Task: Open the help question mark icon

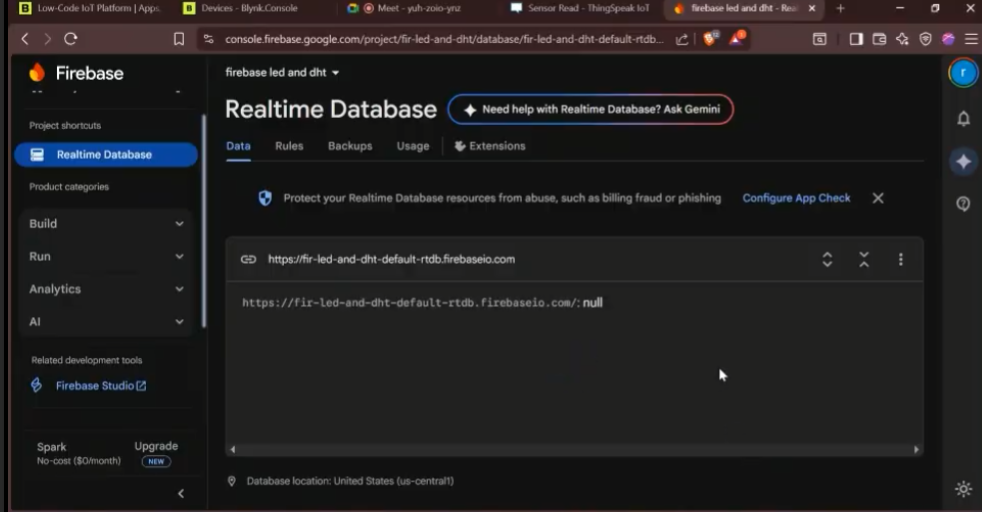Action: tap(963, 203)
